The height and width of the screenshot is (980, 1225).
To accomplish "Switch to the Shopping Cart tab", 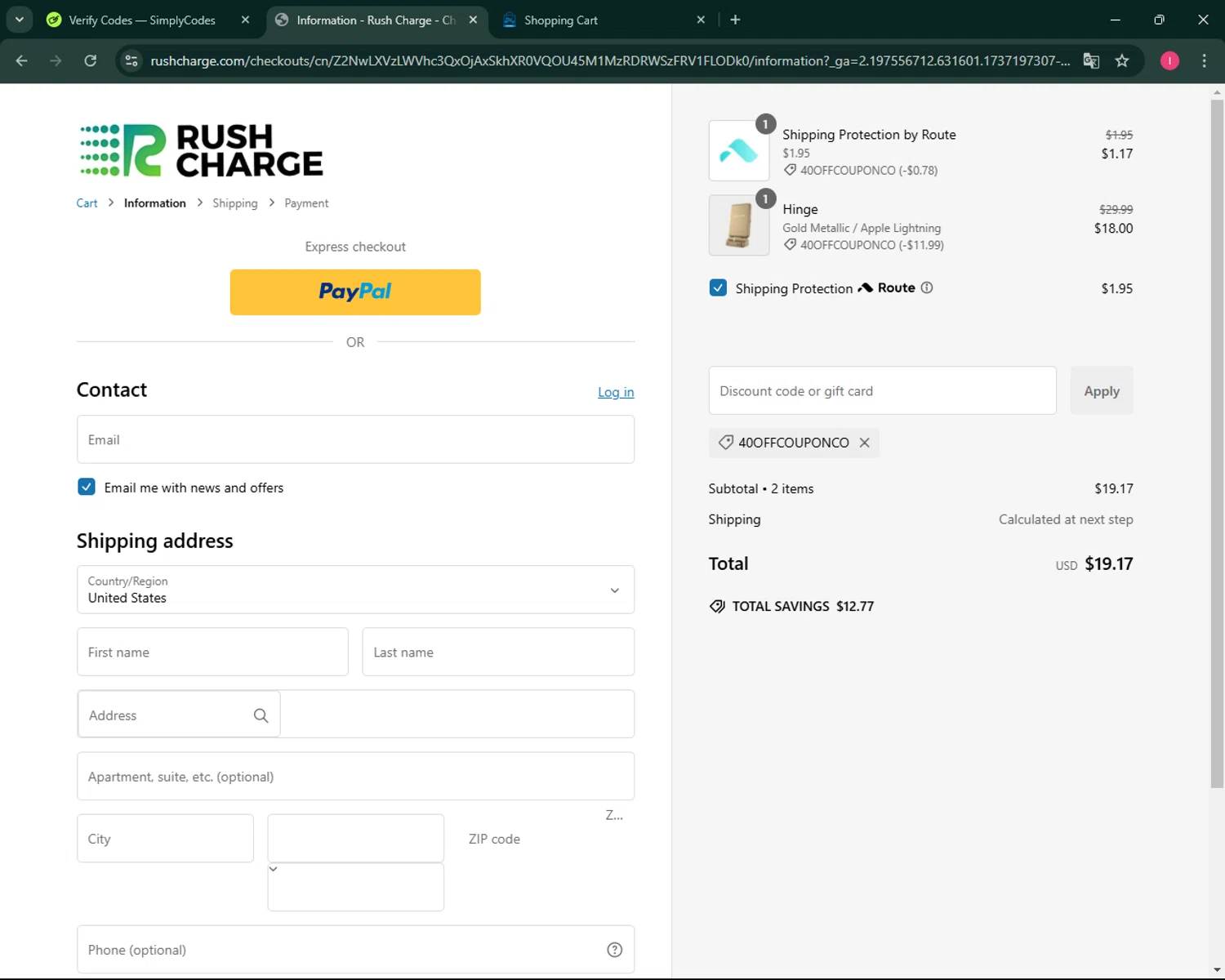I will (603, 20).
